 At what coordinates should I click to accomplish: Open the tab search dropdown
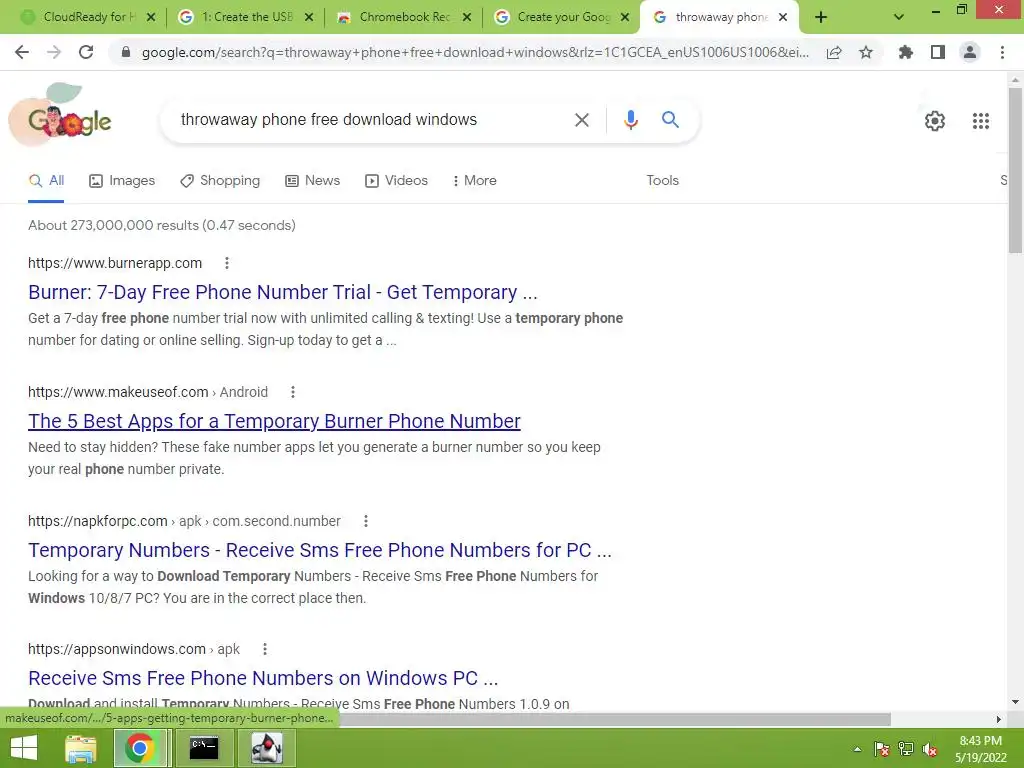[899, 18]
